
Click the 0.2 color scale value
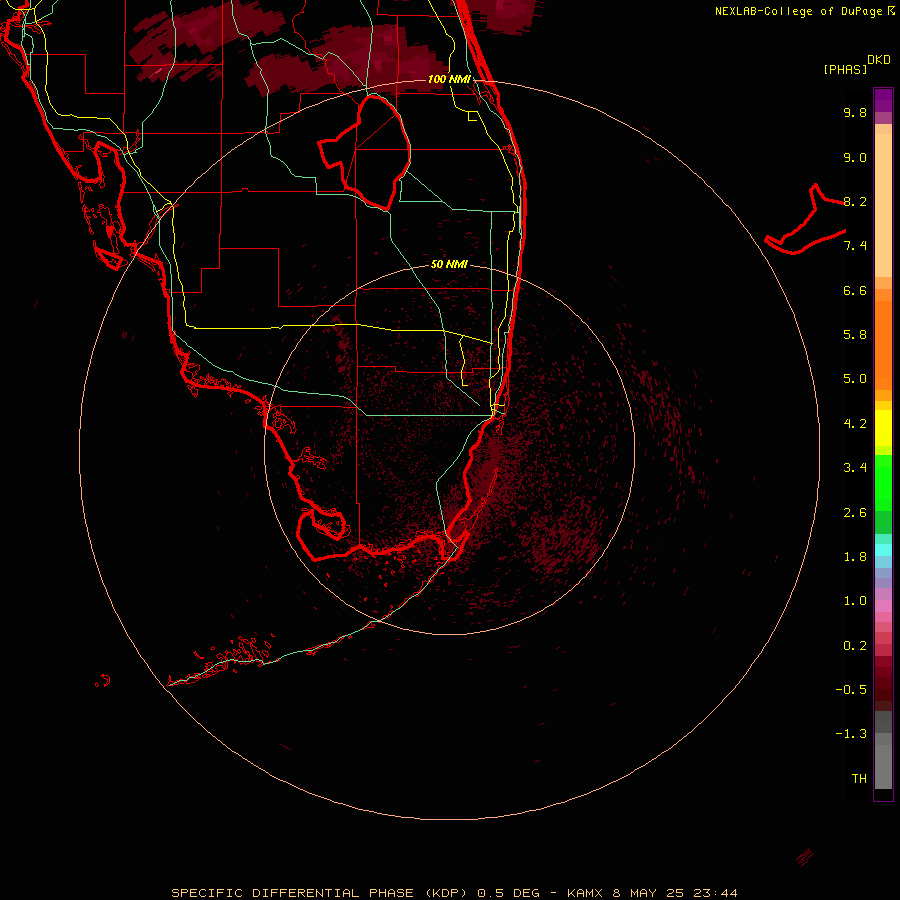(855, 646)
